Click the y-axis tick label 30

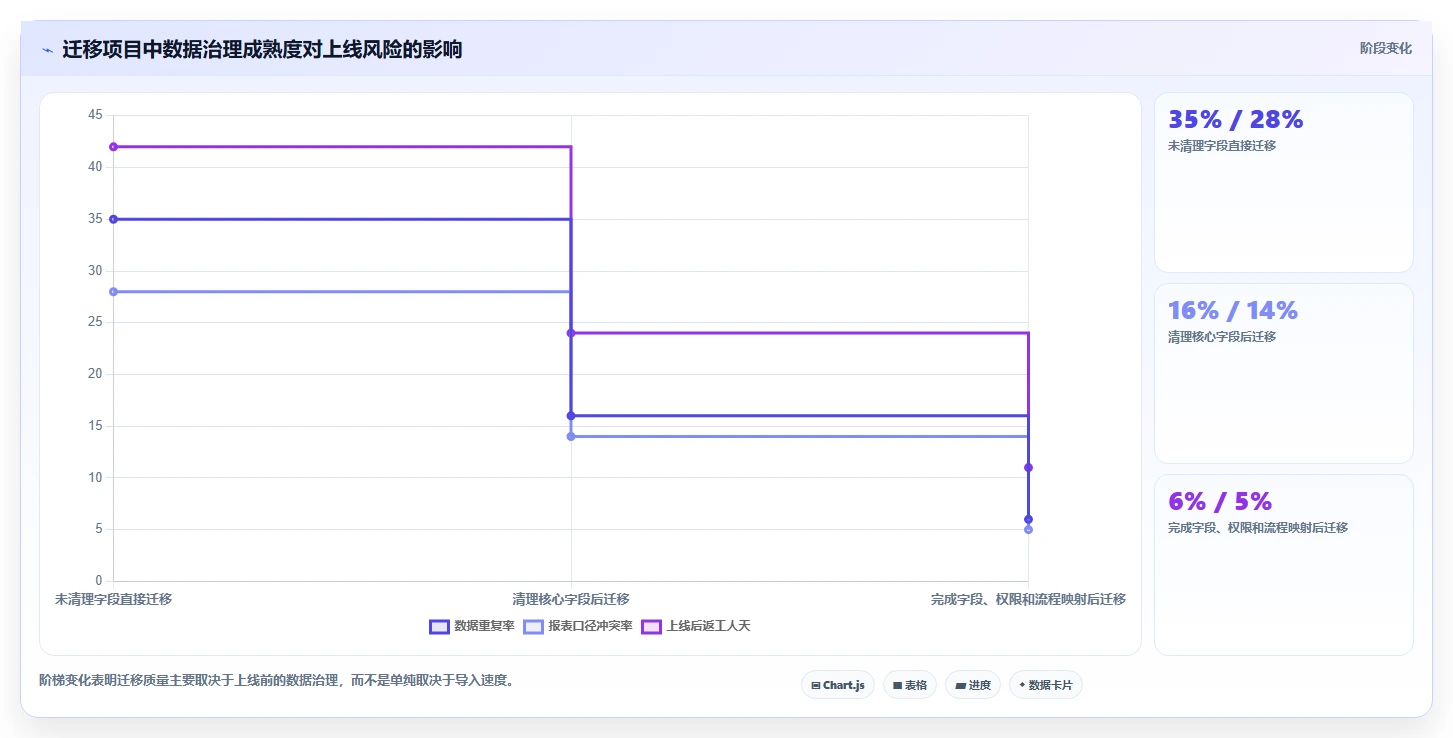95,271
